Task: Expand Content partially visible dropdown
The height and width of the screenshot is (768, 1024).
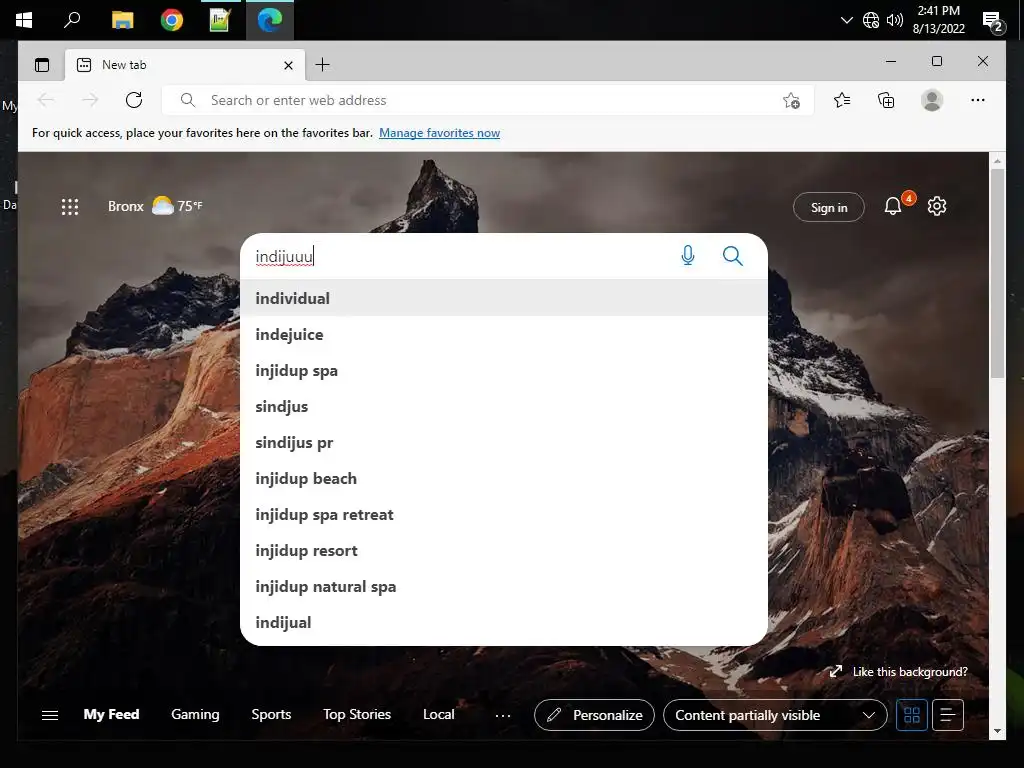Action: tap(775, 715)
